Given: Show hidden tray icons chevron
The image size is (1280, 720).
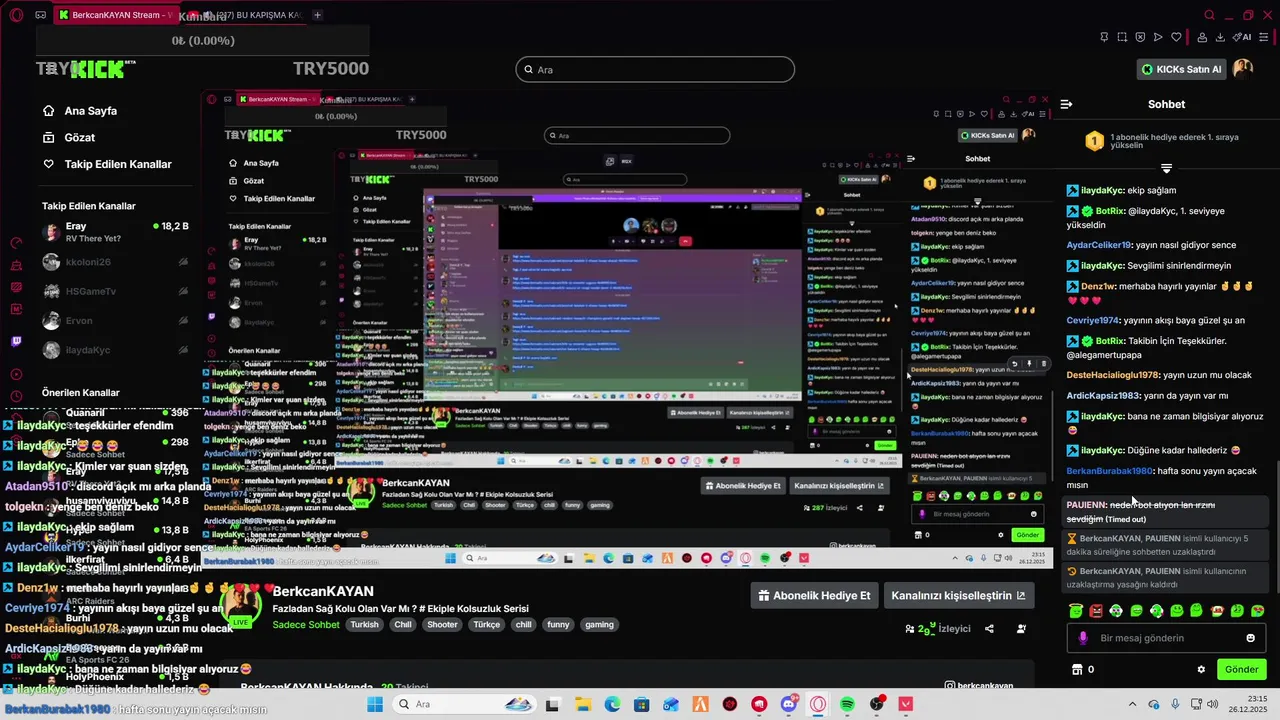Looking at the screenshot, I should pyautogui.click(x=1133, y=704).
